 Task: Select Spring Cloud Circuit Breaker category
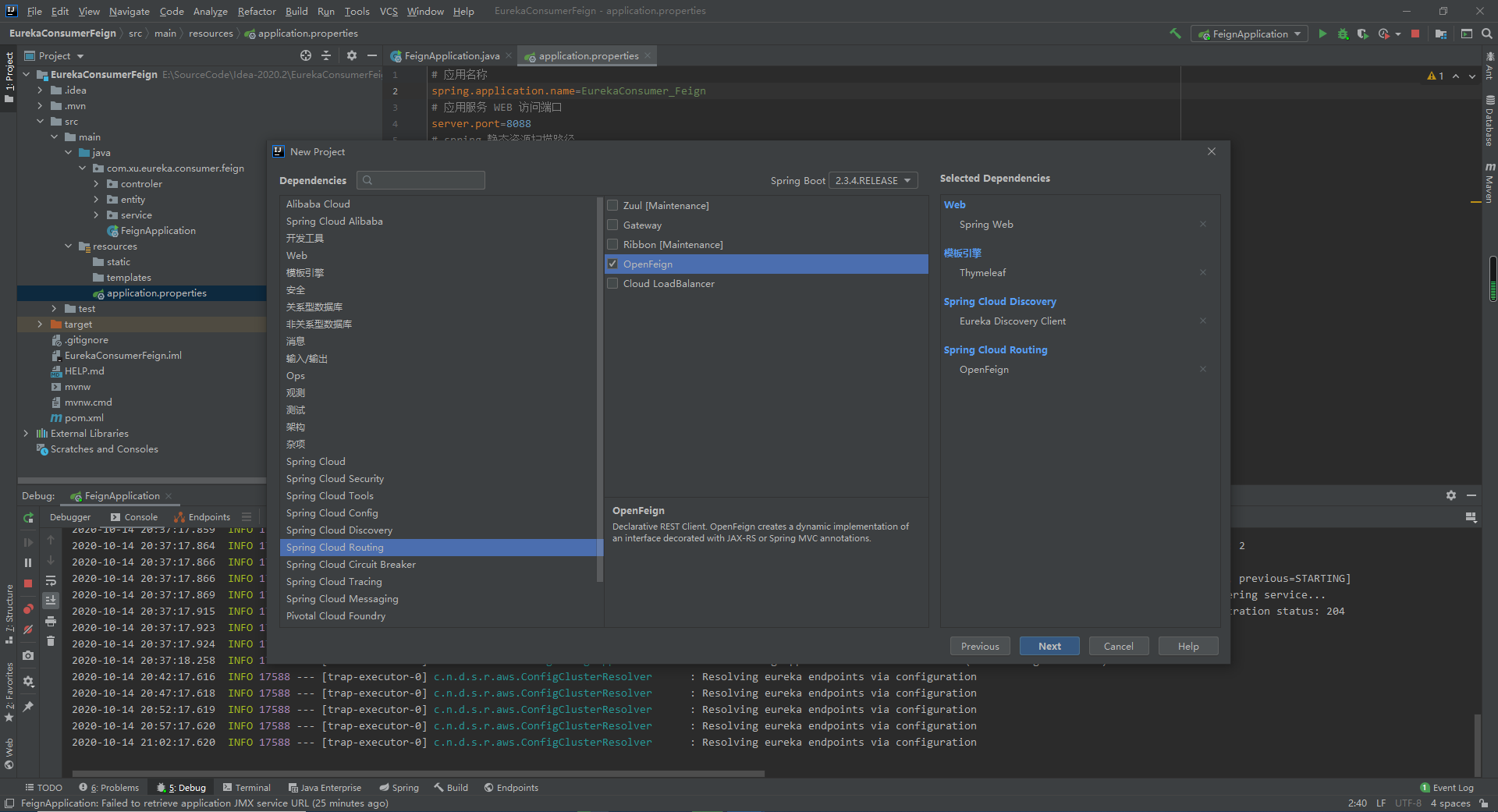[x=442, y=565]
